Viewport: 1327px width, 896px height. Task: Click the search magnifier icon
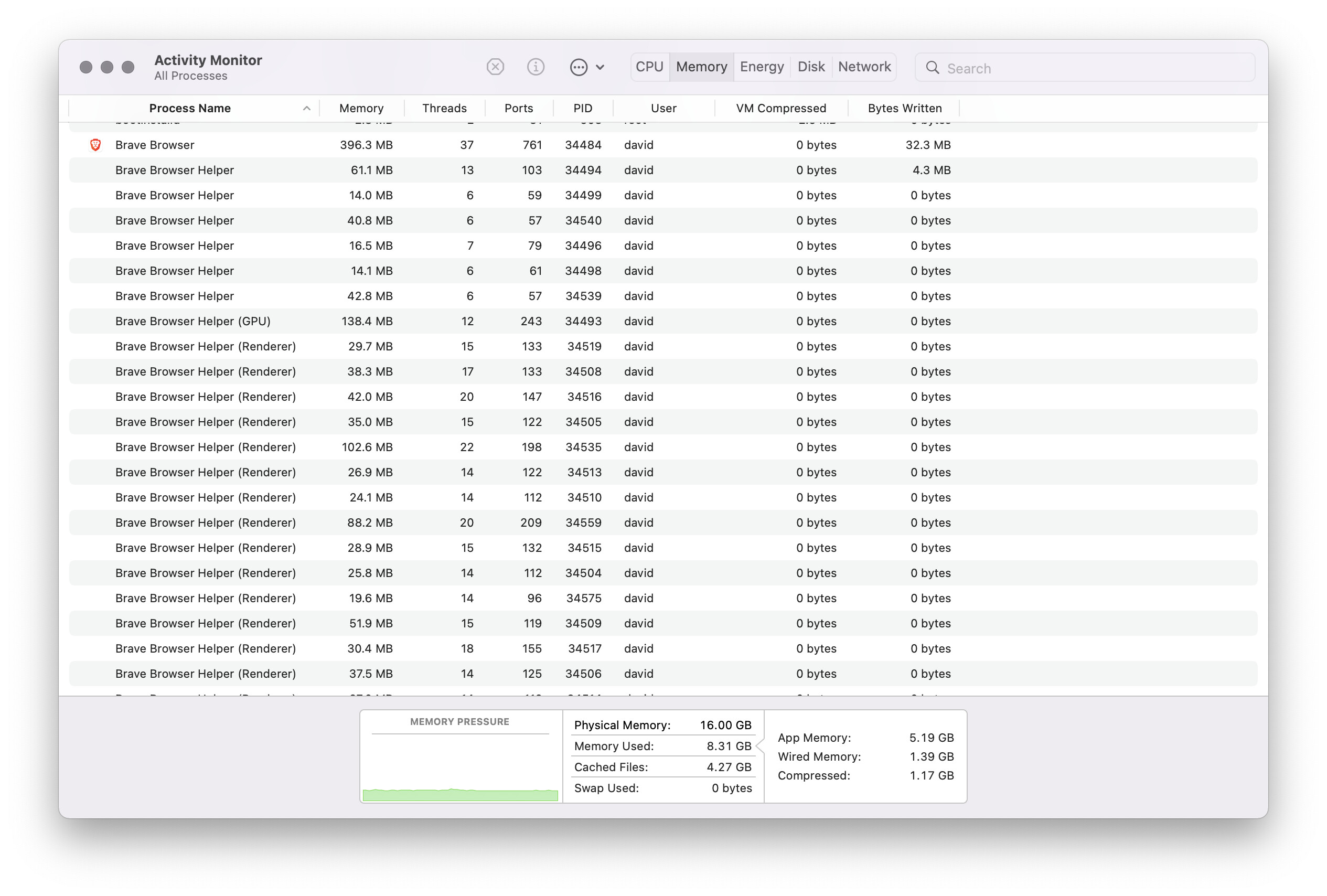(x=933, y=68)
